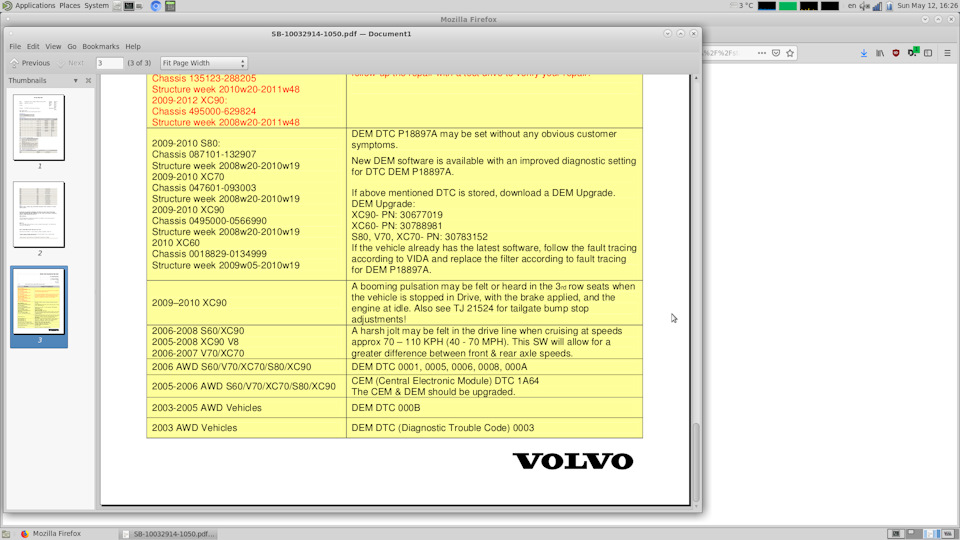This screenshot has width=960, height=540.
Task: Open the calculator launcher in top panel
Action: (x=170, y=6)
